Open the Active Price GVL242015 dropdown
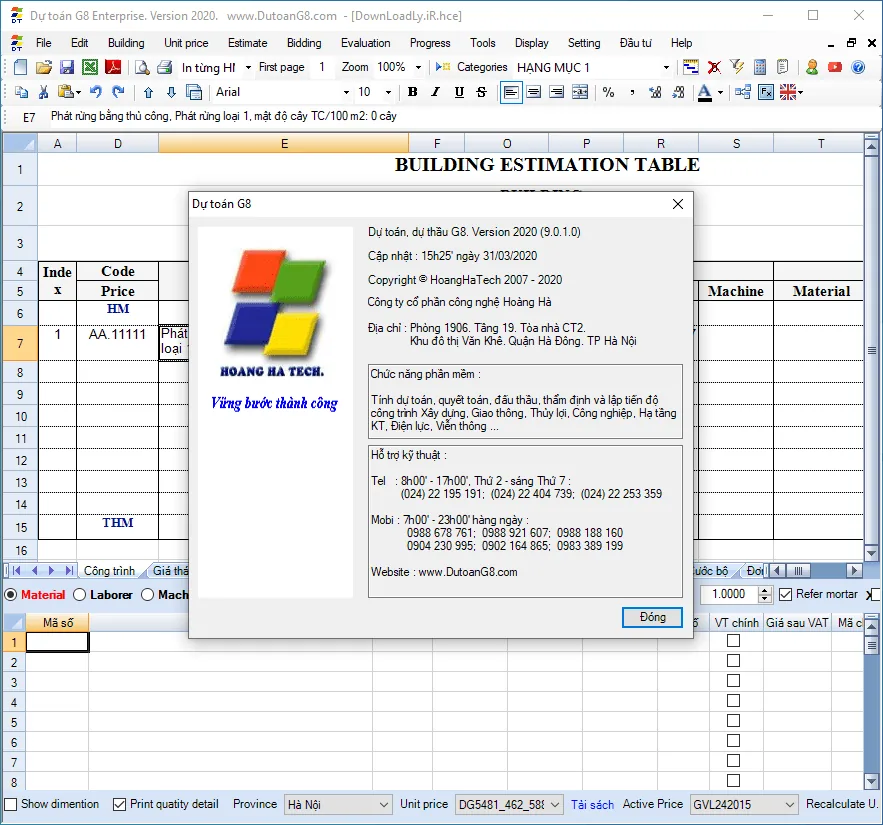883x825 pixels. (744, 805)
